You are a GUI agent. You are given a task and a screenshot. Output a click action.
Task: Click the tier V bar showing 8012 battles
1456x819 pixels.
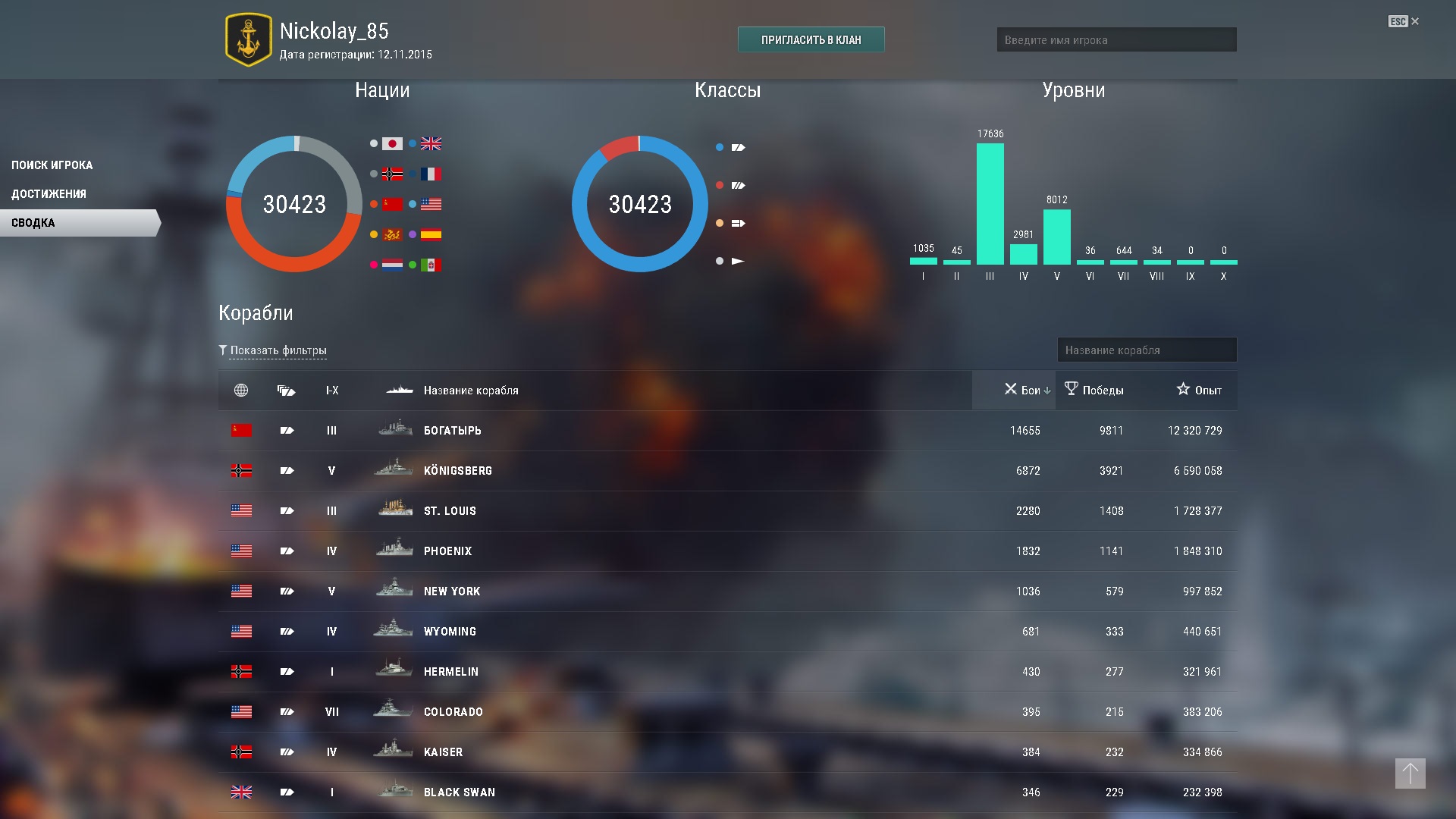point(1057,237)
